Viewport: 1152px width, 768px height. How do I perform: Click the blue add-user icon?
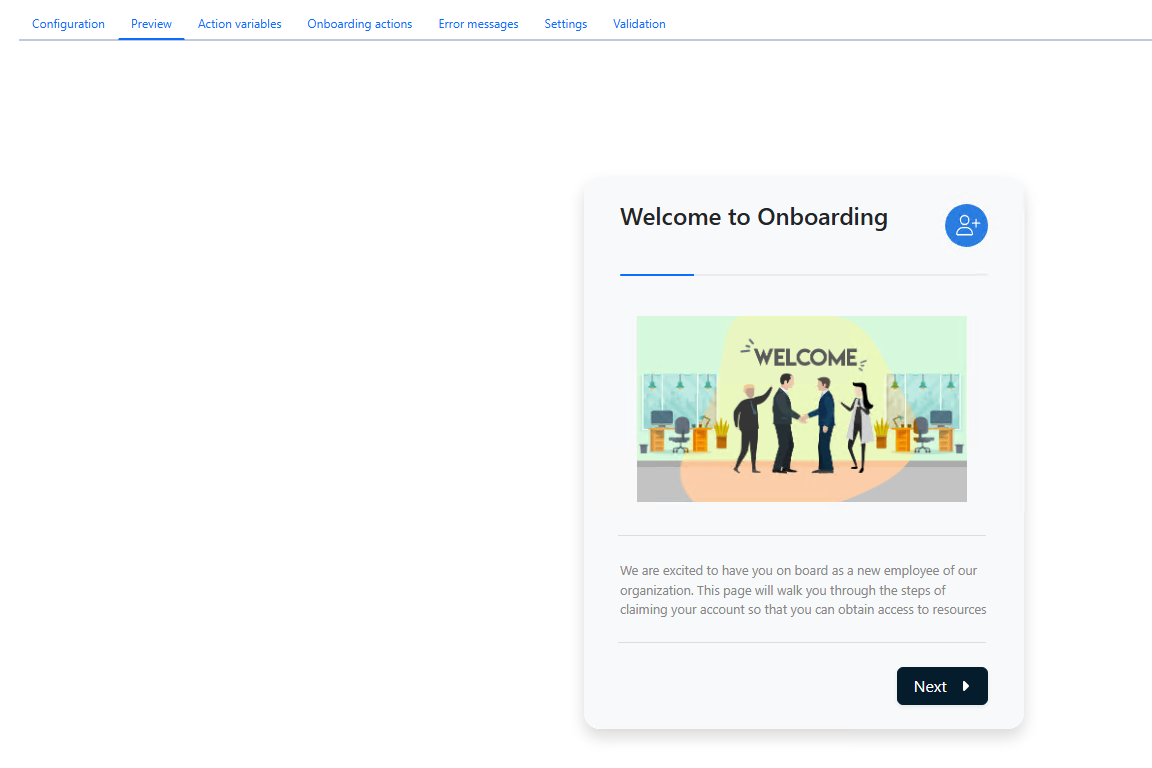coord(966,226)
